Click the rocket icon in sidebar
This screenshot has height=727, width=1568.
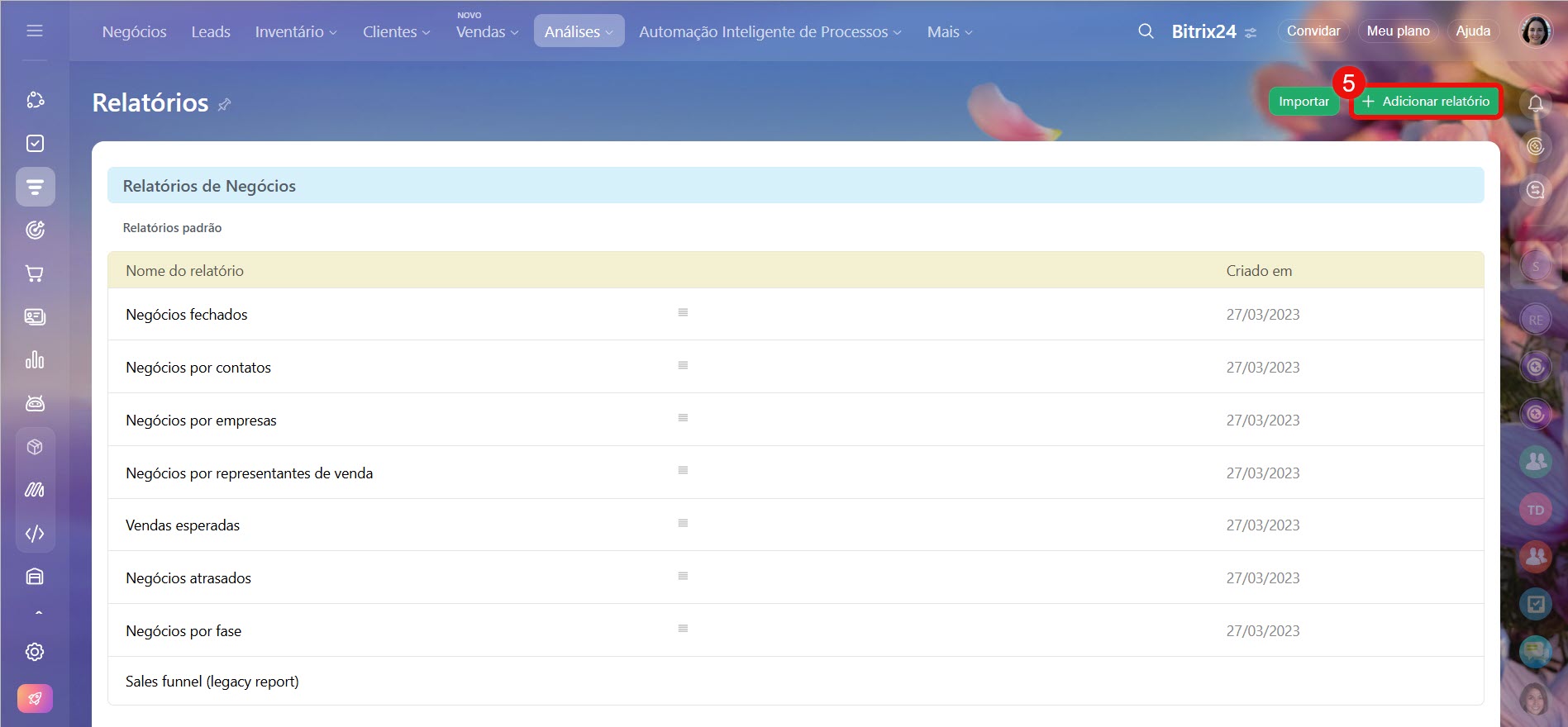pos(35,698)
